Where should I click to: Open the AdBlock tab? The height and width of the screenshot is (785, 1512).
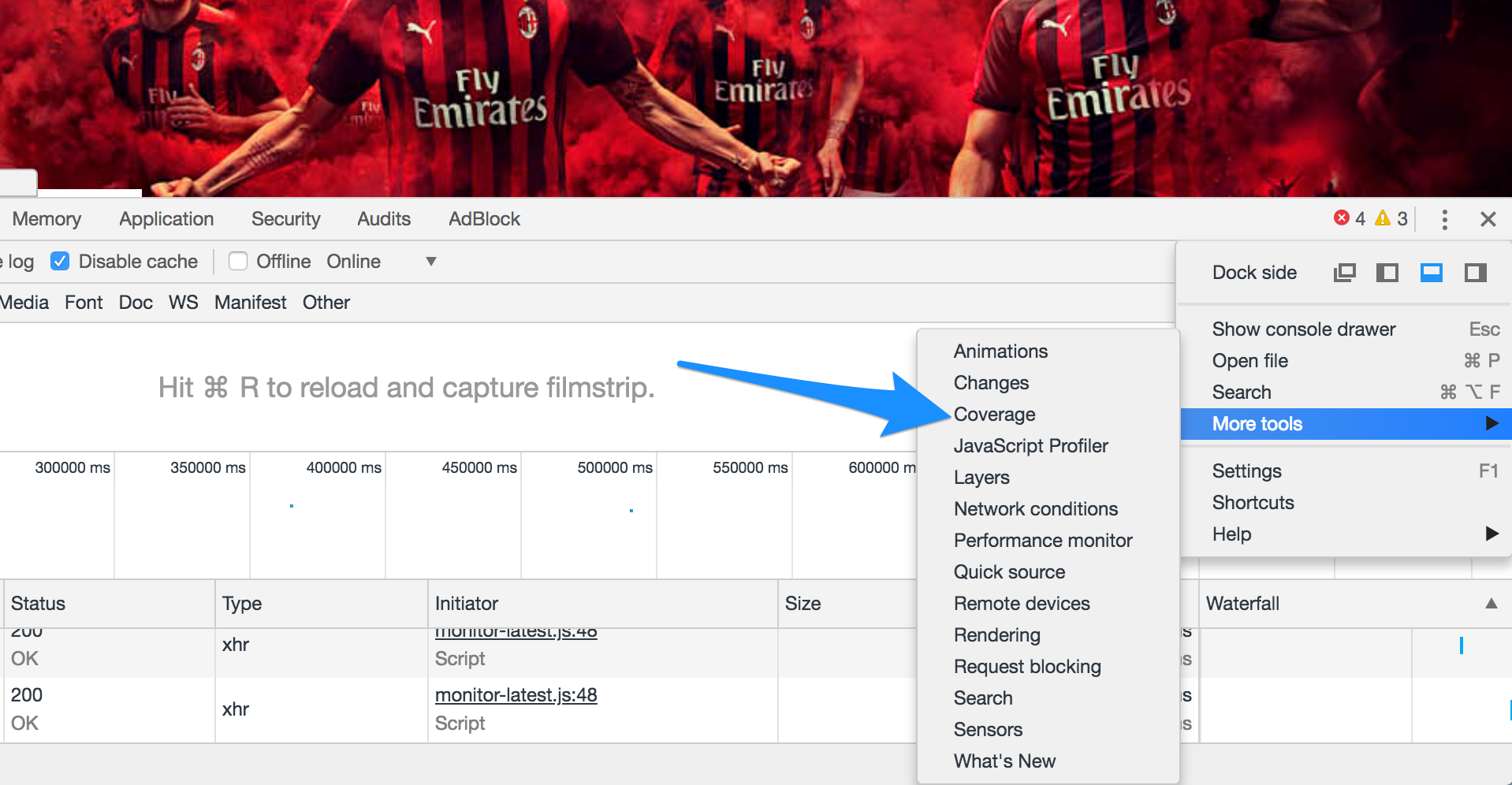coord(484,219)
